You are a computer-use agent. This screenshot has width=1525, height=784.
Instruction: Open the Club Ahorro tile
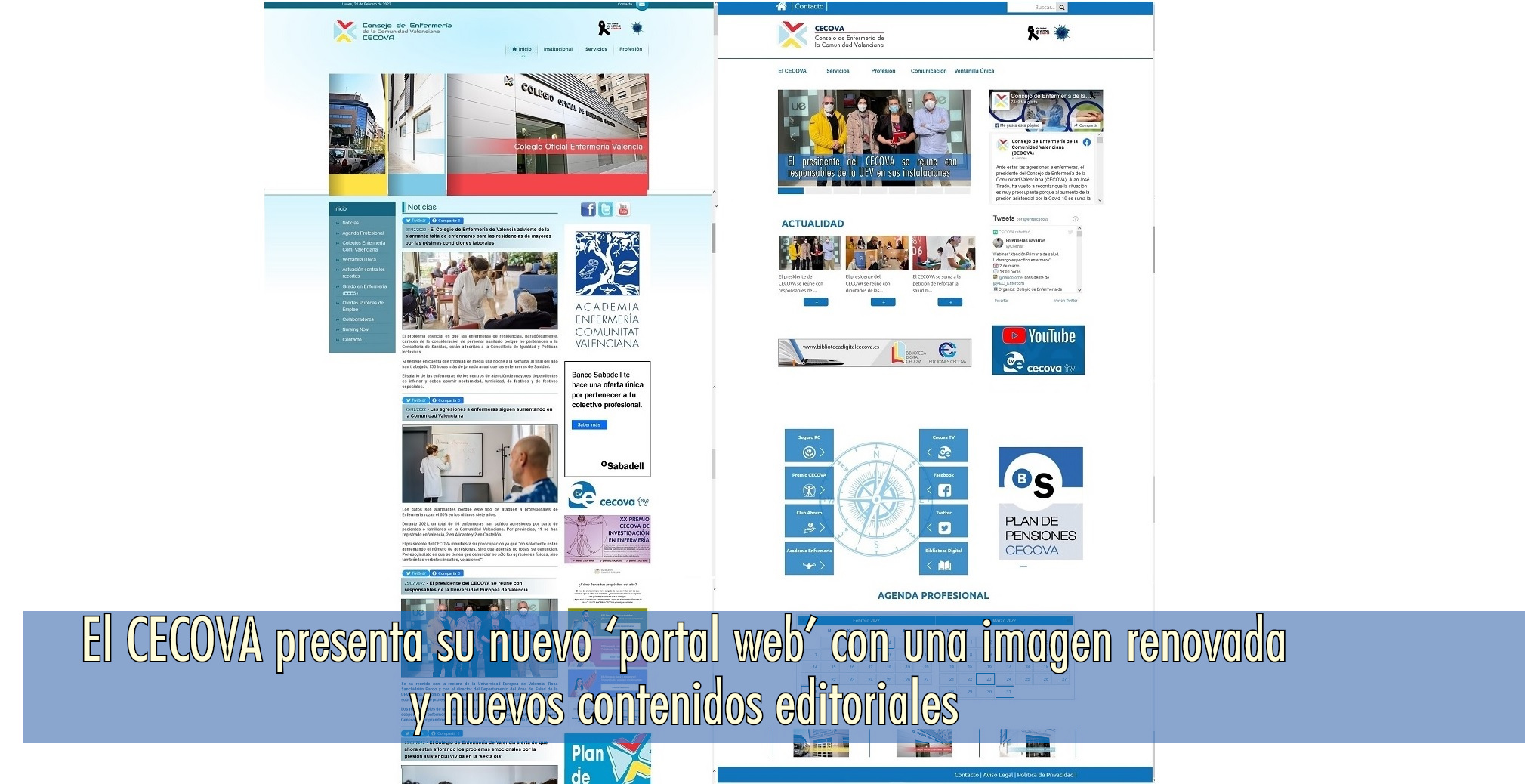(809, 521)
